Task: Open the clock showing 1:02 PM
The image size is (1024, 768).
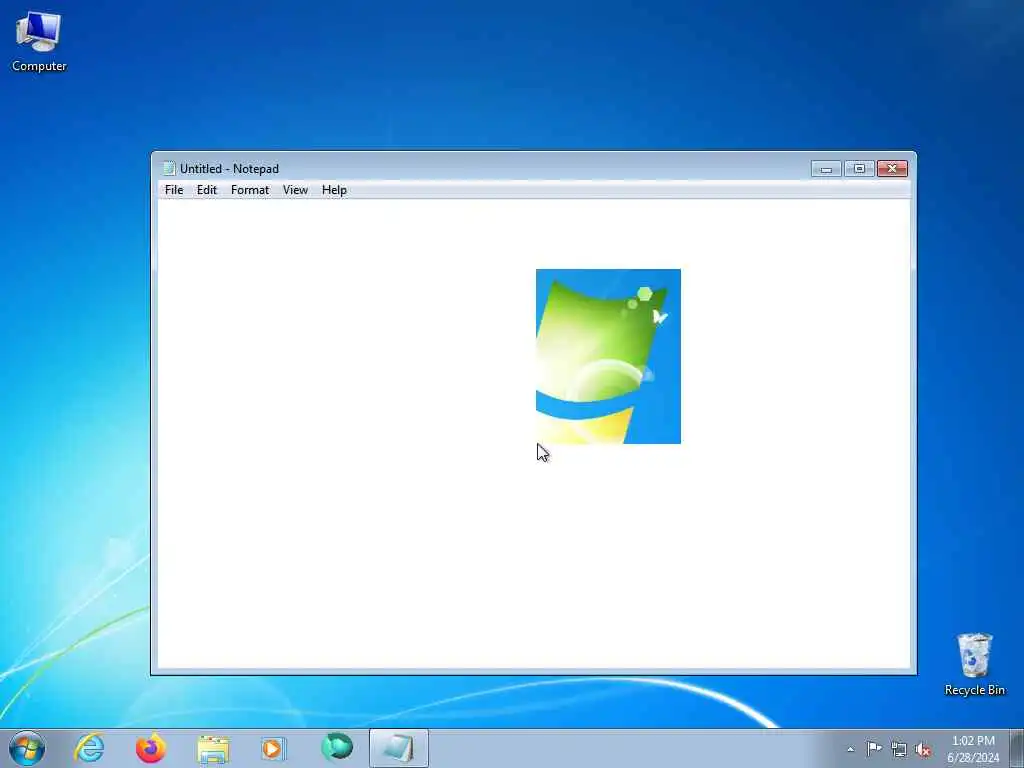Action: [x=973, y=749]
